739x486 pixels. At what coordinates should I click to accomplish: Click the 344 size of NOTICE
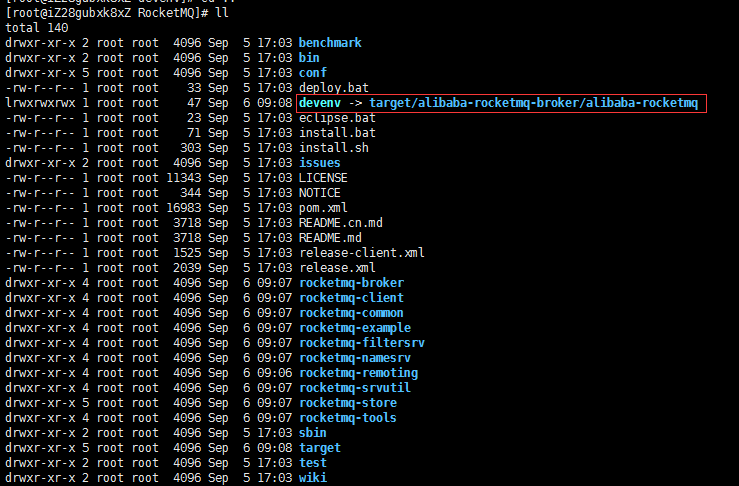[191, 193]
